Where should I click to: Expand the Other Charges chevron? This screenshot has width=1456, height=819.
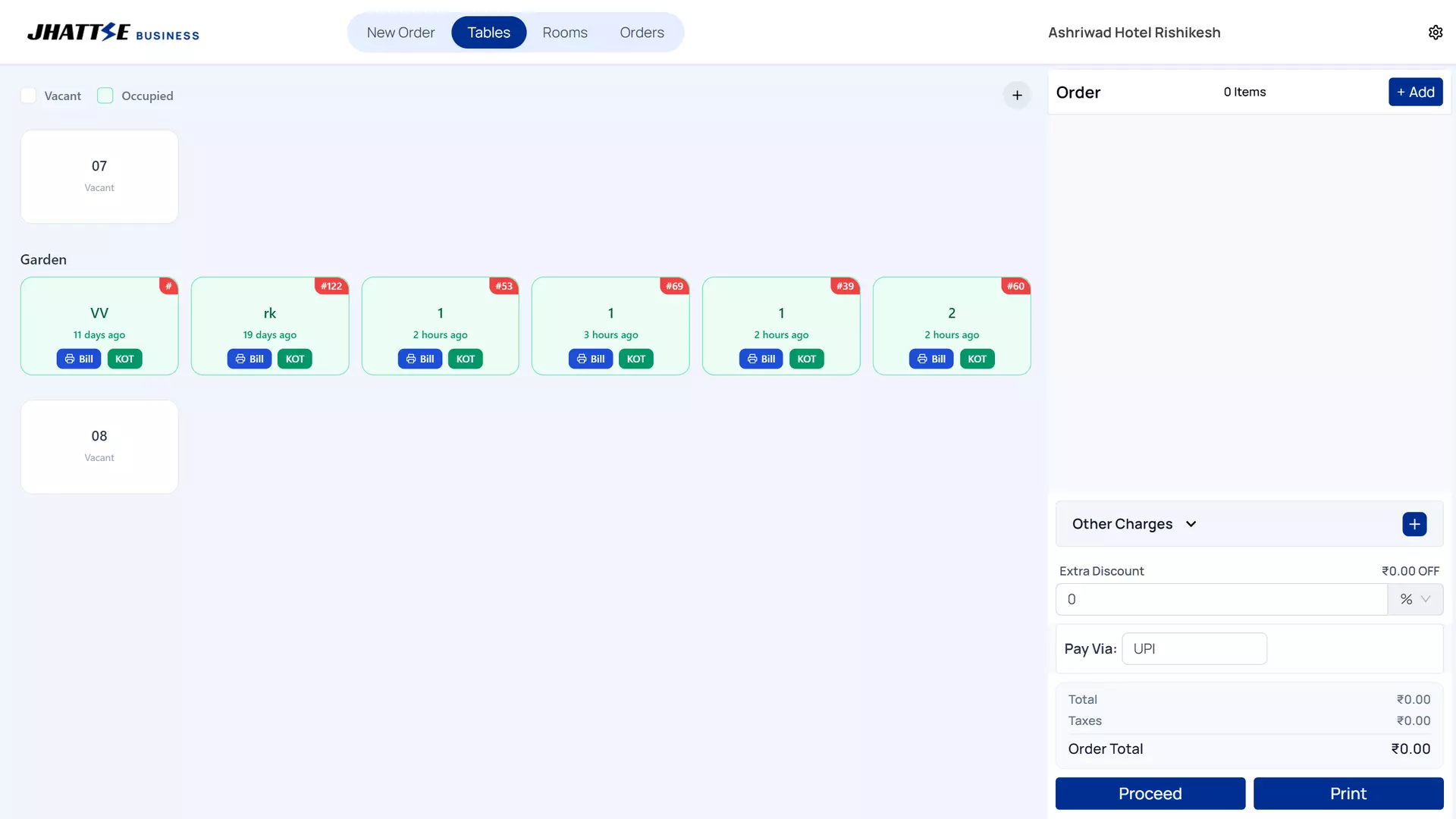click(x=1191, y=524)
